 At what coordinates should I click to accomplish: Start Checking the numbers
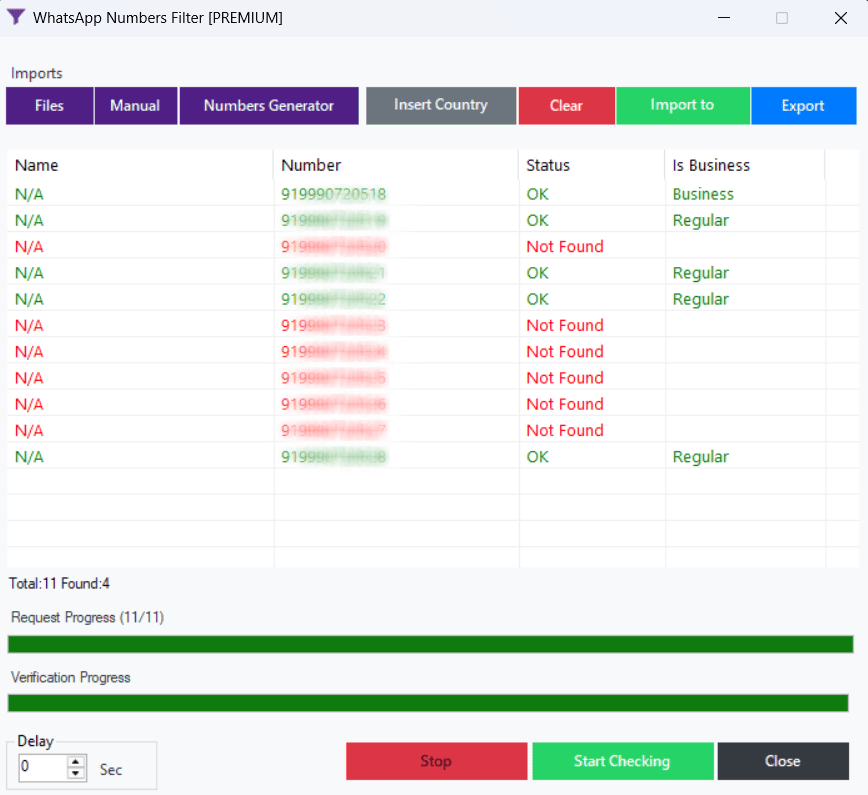pyautogui.click(x=623, y=761)
